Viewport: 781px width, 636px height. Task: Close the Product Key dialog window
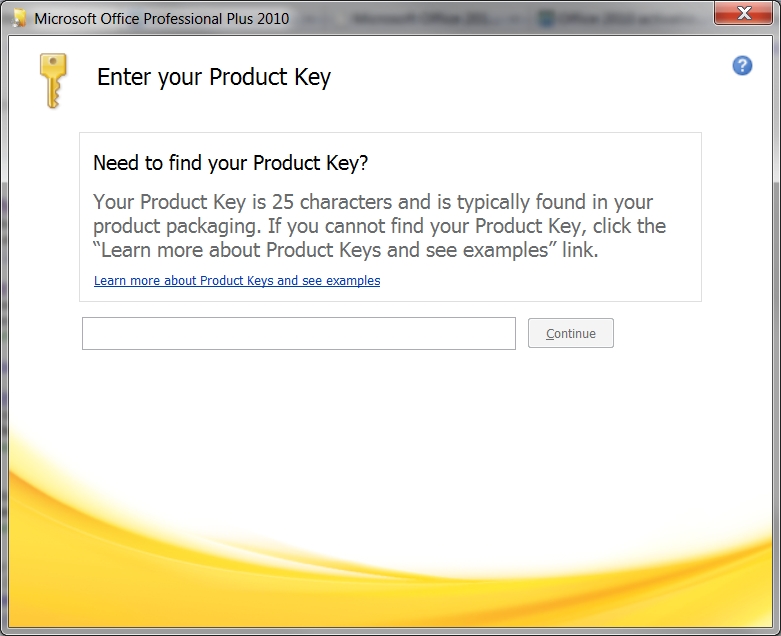tap(744, 14)
